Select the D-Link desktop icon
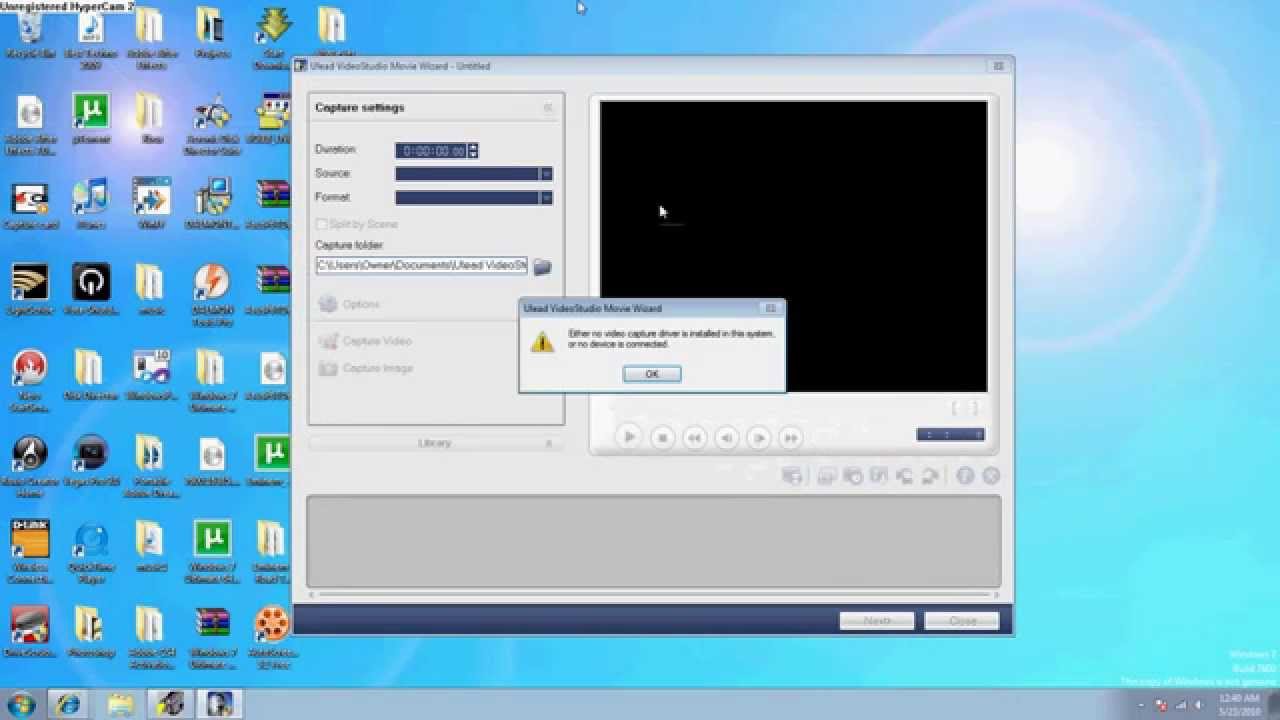 (x=30, y=551)
